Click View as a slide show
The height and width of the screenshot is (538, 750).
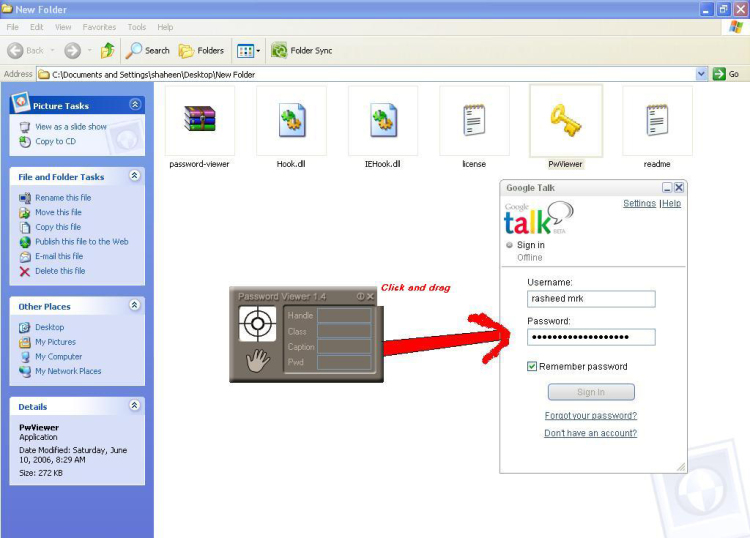pyautogui.click(x=70, y=127)
